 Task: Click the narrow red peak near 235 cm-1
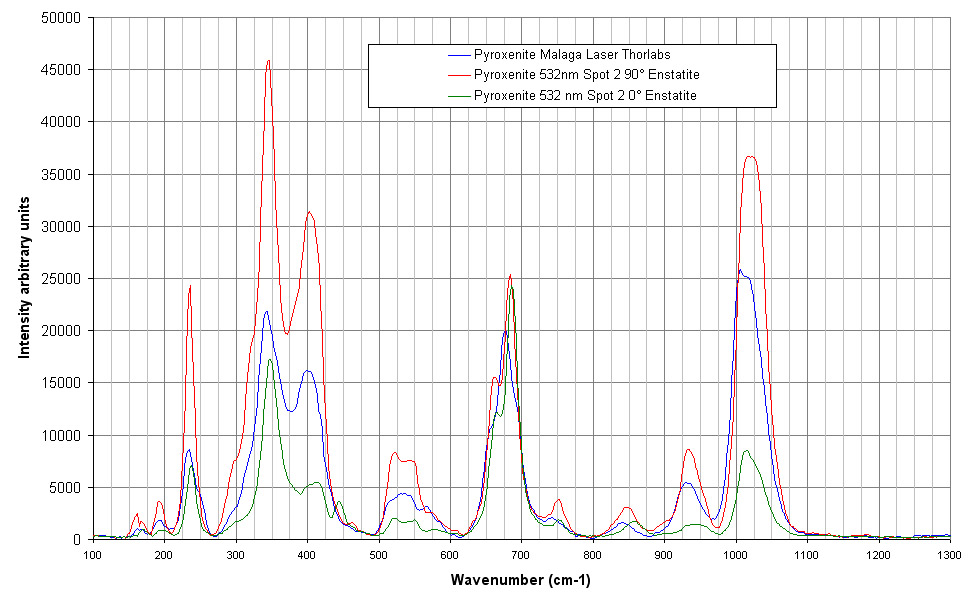[190, 286]
